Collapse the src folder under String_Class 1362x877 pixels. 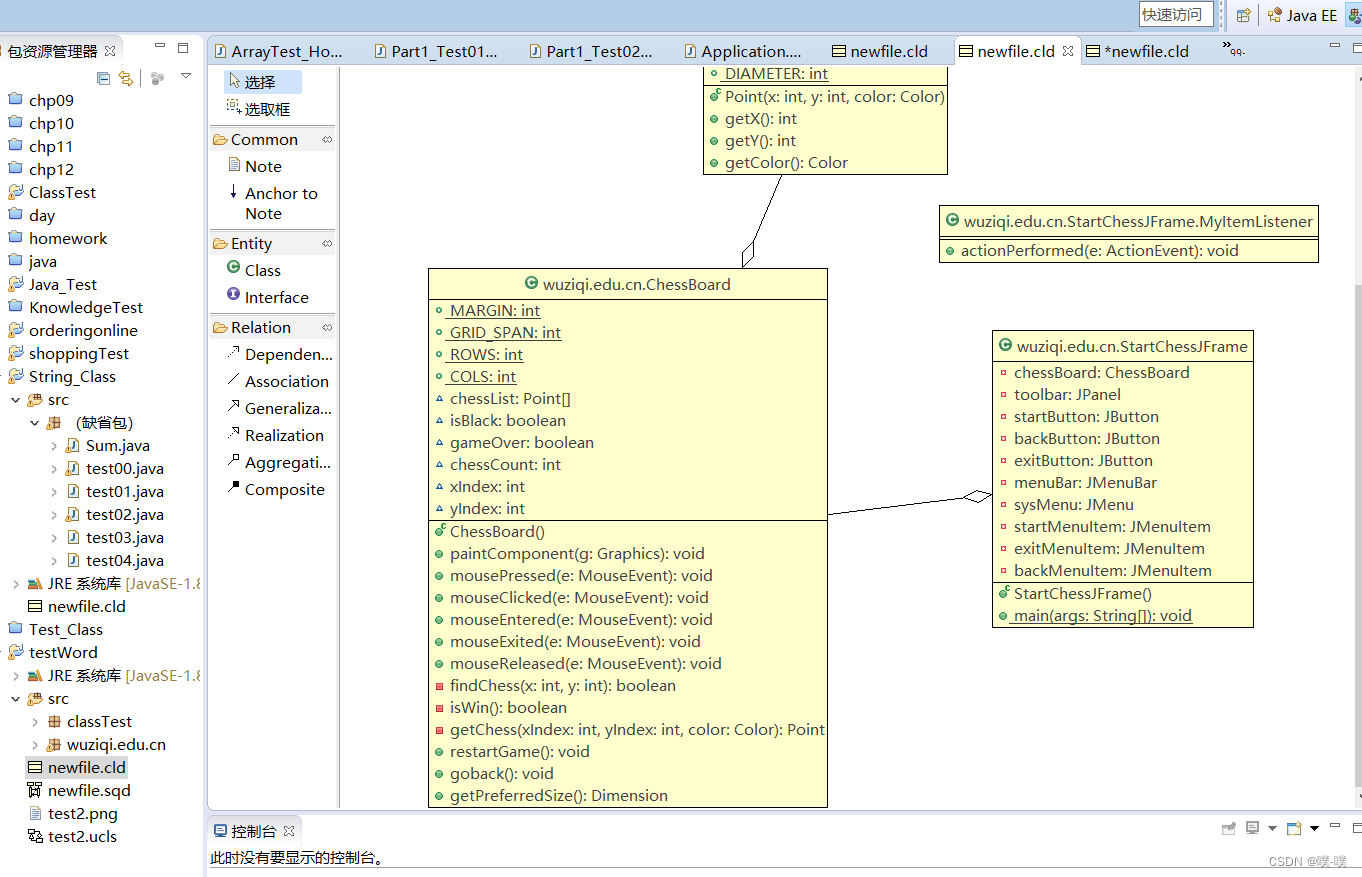pyautogui.click(x=15, y=400)
